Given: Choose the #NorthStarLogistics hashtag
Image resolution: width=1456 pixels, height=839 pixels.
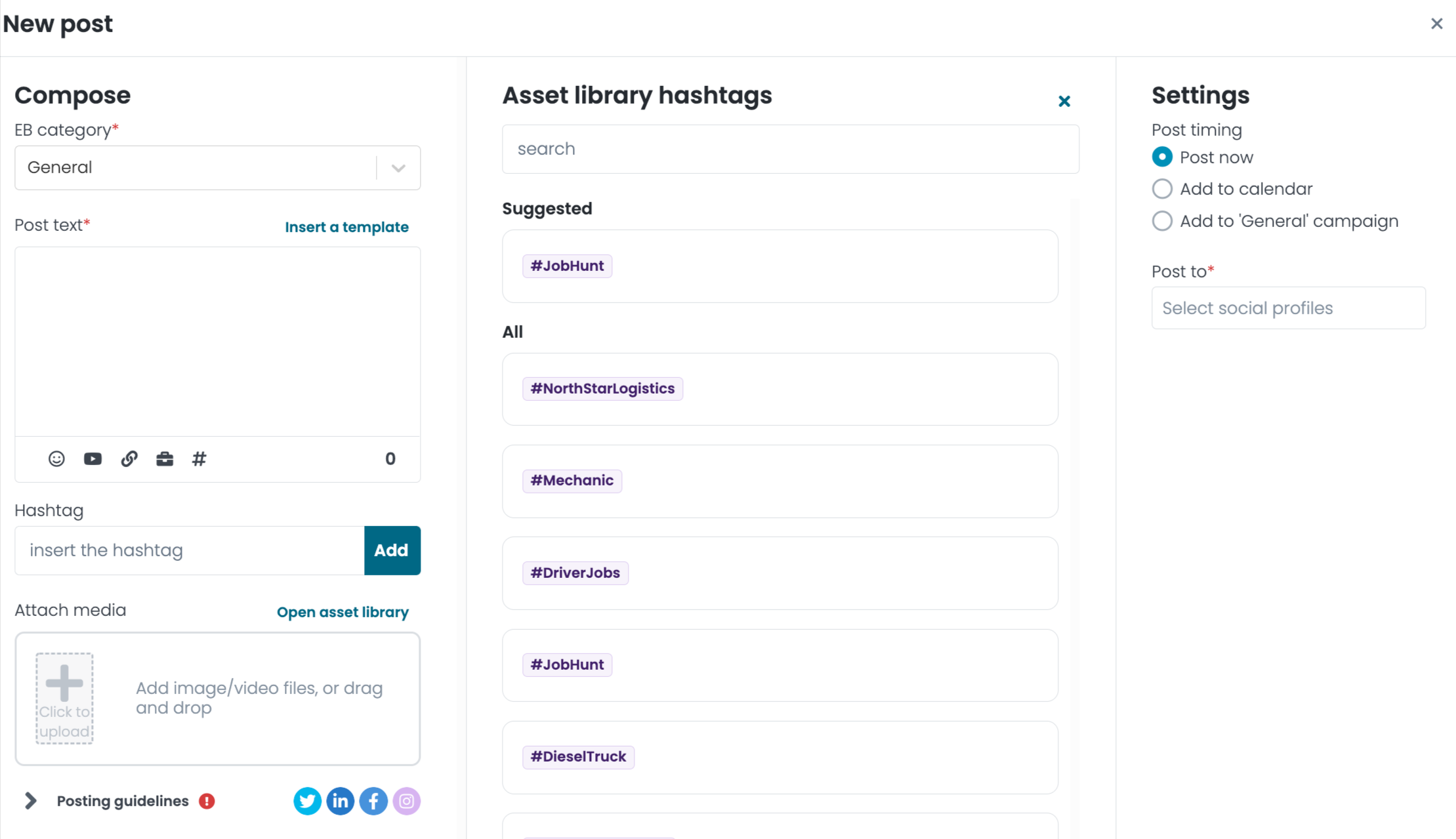Looking at the screenshot, I should (x=602, y=388).
